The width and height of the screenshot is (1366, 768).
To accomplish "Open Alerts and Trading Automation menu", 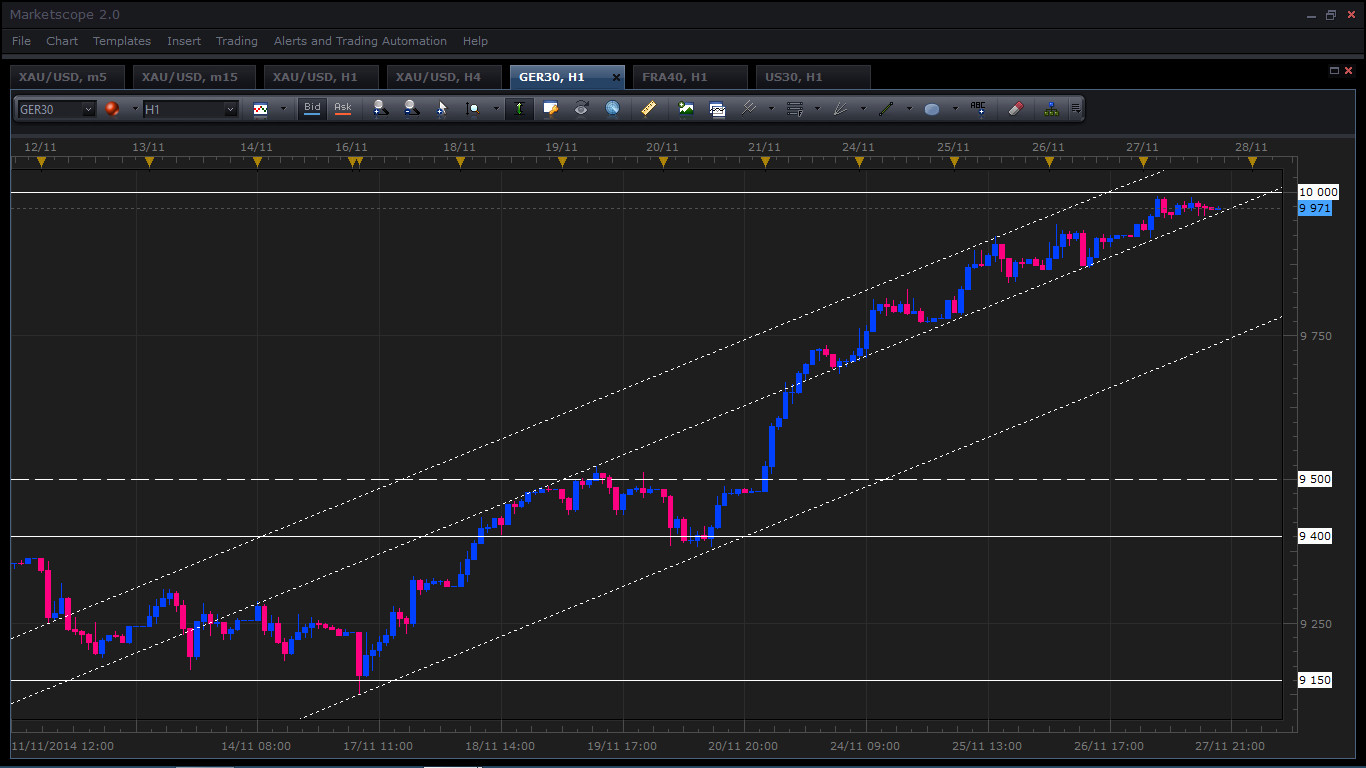I will (360, 41).
